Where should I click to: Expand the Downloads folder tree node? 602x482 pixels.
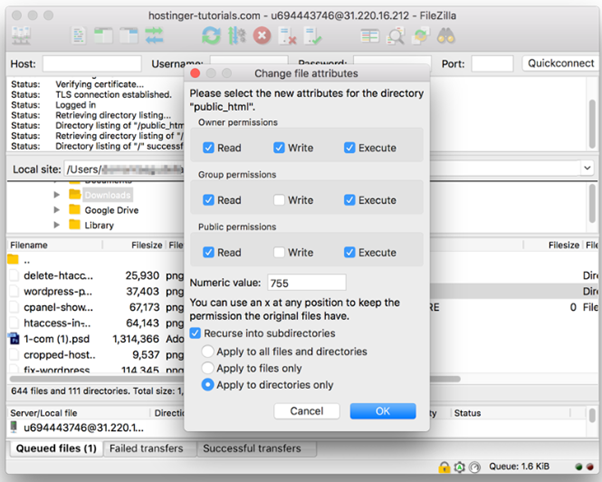coord(56,195)
